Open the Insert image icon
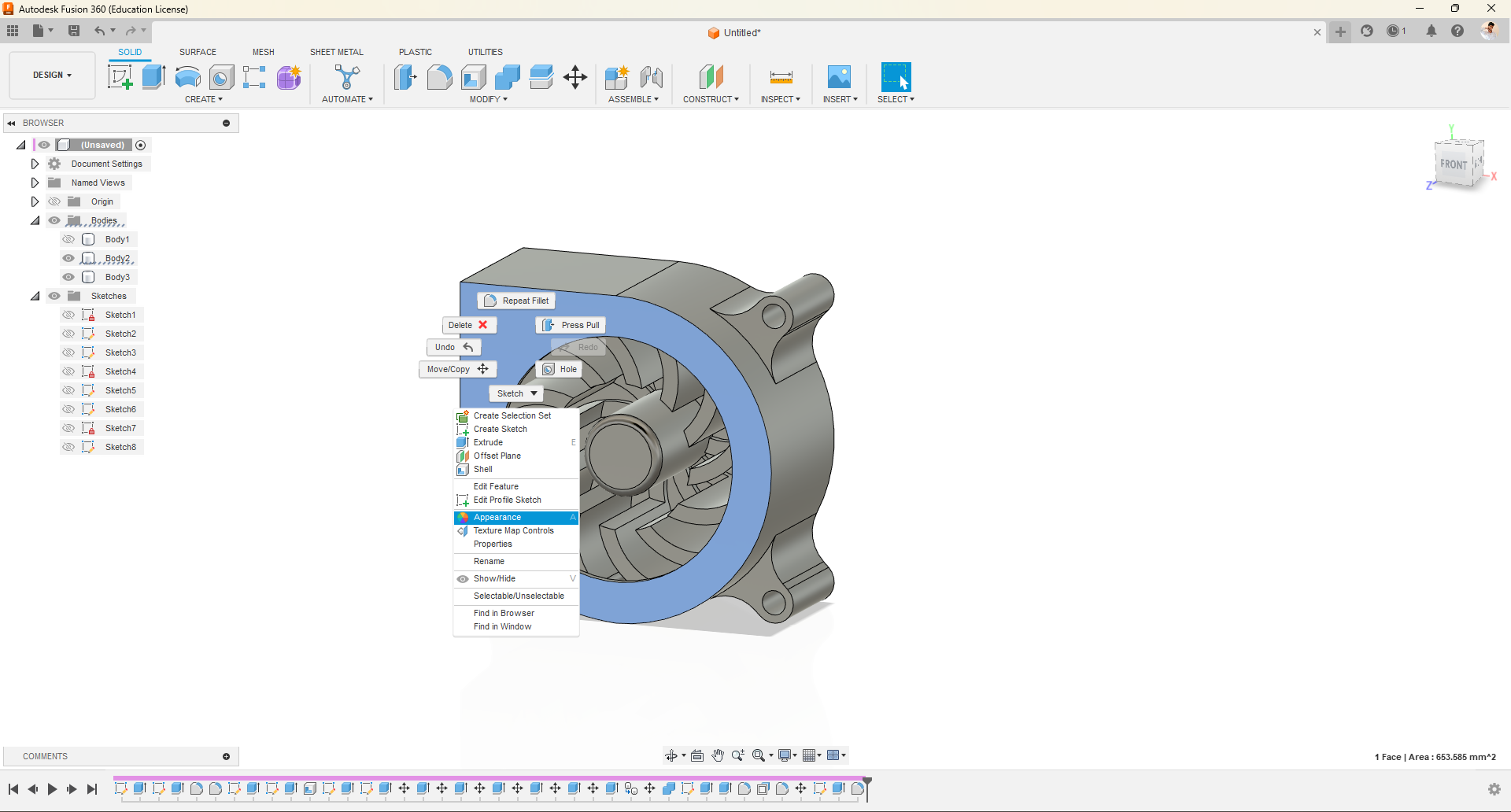This screenshot has height=812, width=1511. (x=839, y=77)
